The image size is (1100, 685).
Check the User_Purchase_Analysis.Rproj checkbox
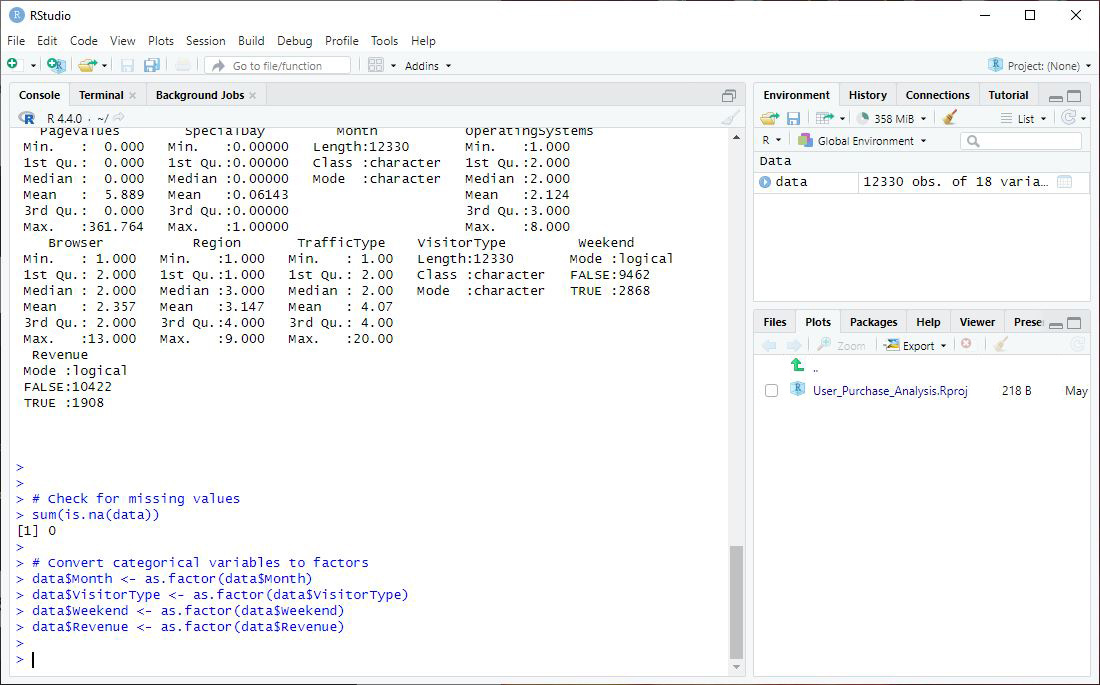point(771,391)
